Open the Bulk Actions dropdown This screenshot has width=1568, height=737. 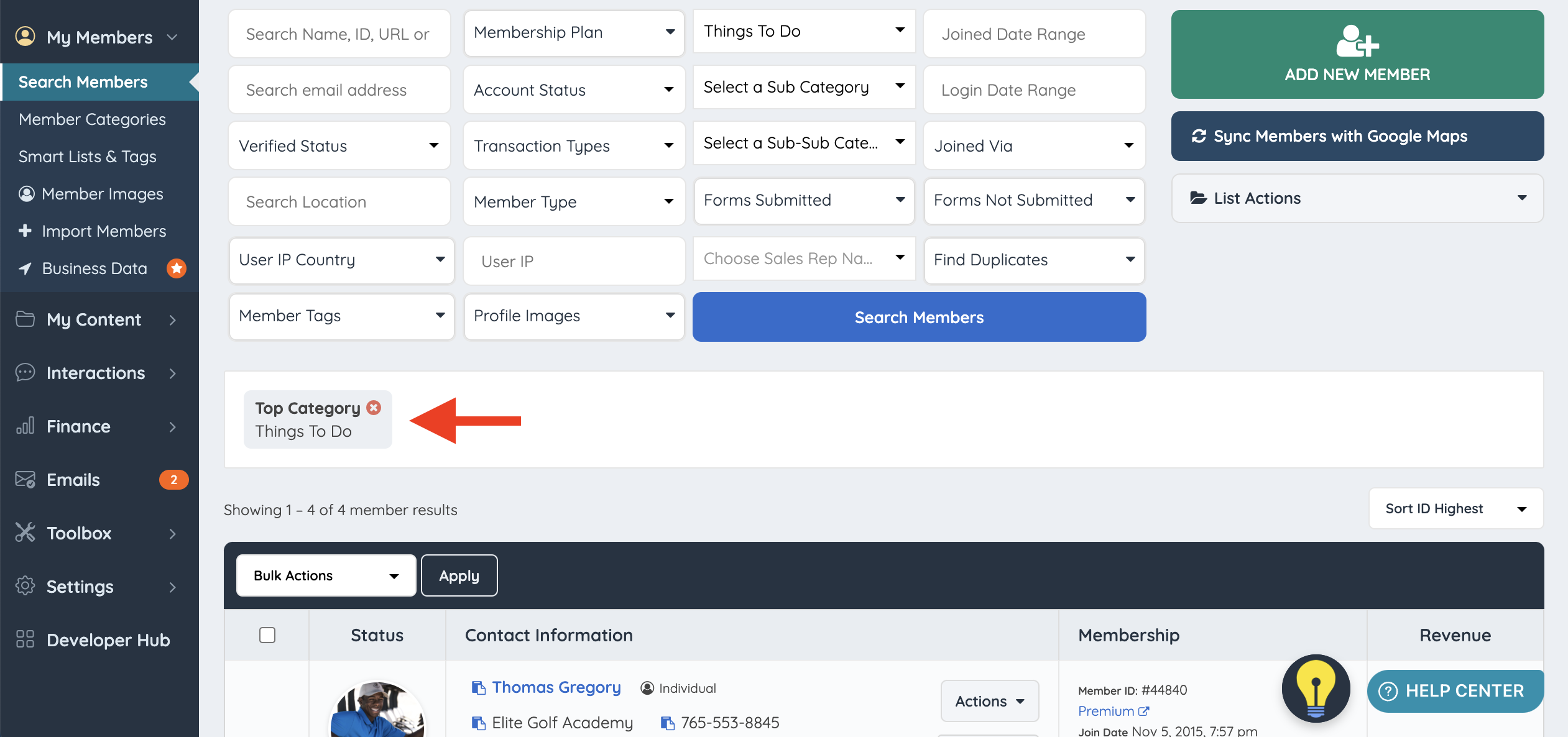click(x=326, y=575)
